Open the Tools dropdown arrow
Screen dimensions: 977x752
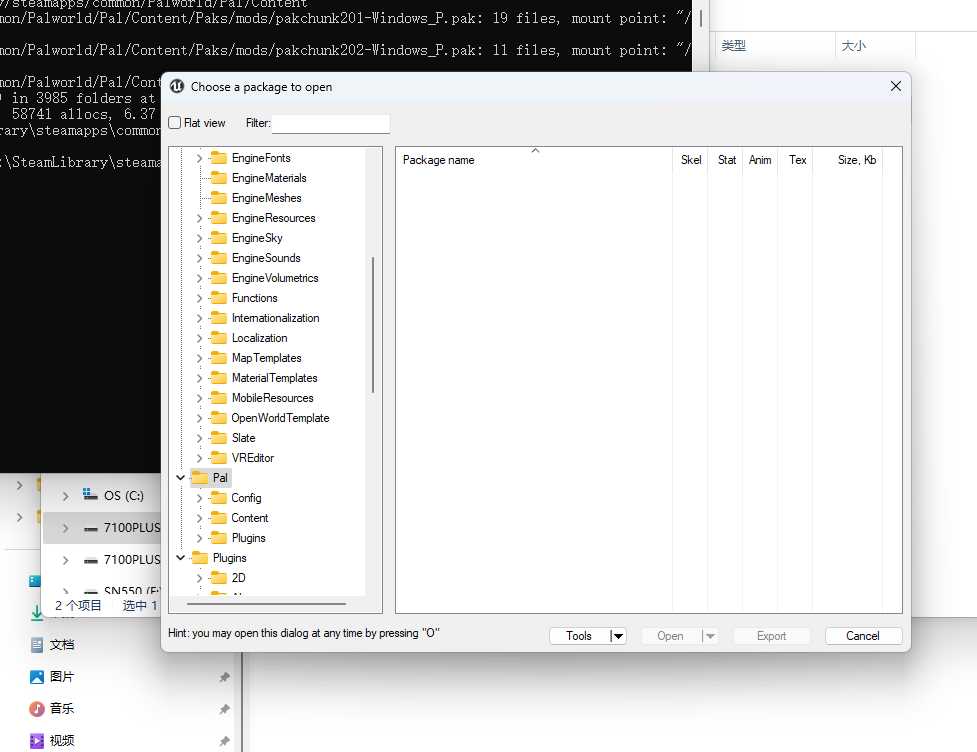pos(617,636)
